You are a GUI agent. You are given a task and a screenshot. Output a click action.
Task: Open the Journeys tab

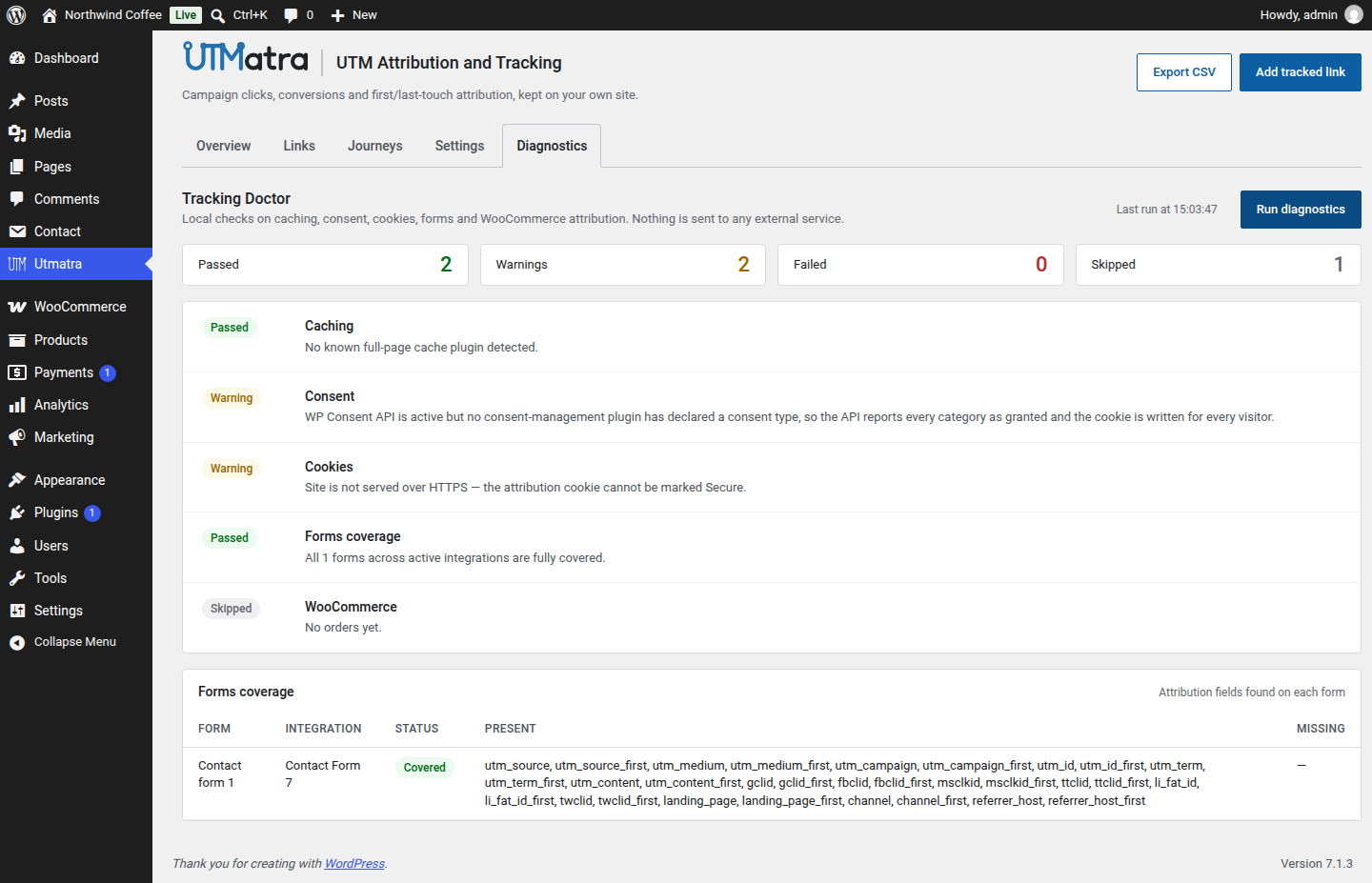pos(375,146)
